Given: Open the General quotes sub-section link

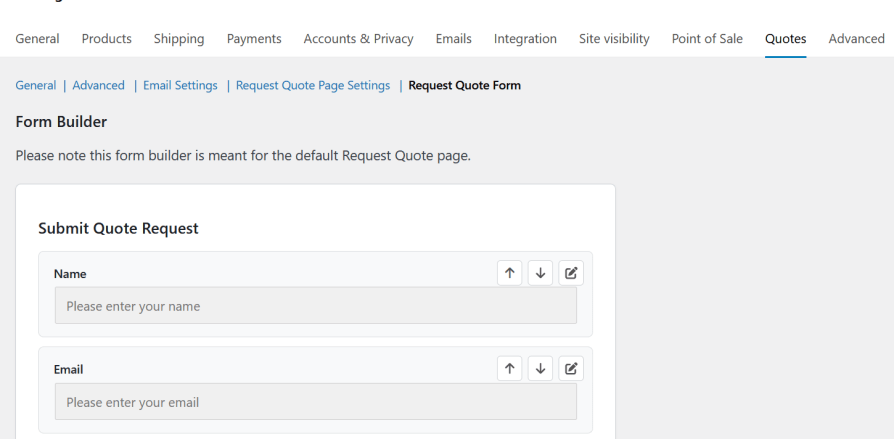Looking at the screenshot, I should (x=35, y=86).
